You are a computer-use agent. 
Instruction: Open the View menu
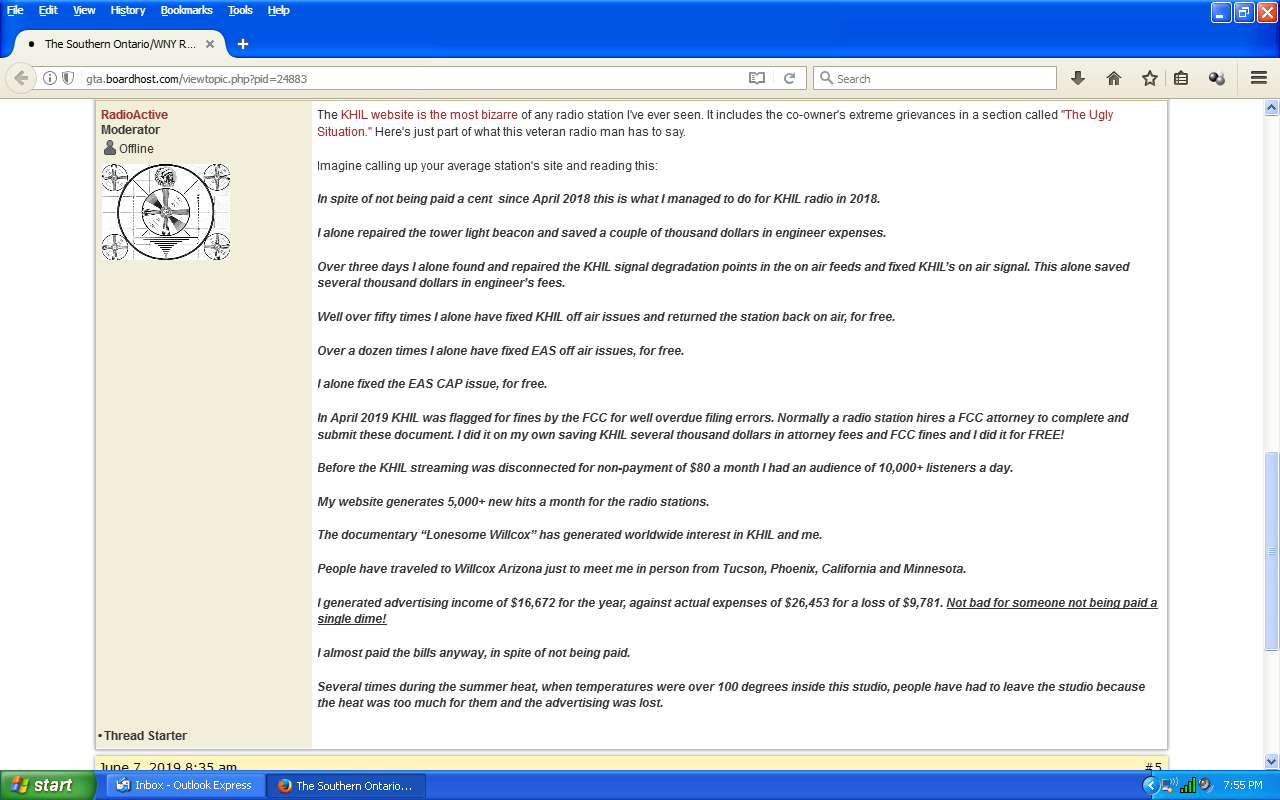pyautogui.click(x=84, y=10)
